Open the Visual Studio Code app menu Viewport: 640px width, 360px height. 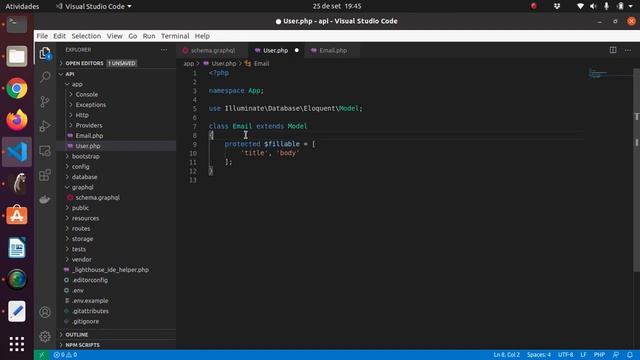[x=93, y=6]
